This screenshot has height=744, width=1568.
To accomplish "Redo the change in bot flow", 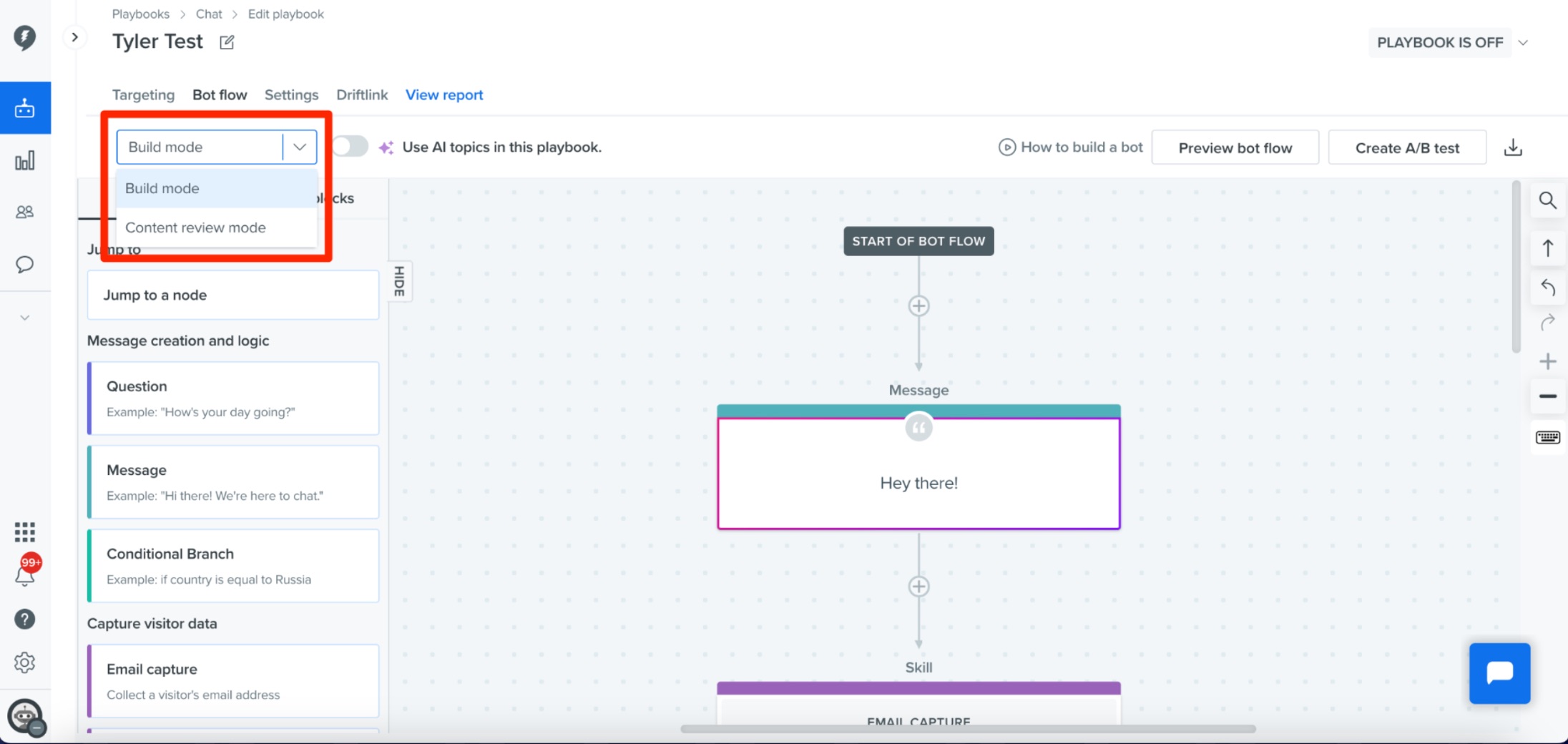I will 1547,323.
